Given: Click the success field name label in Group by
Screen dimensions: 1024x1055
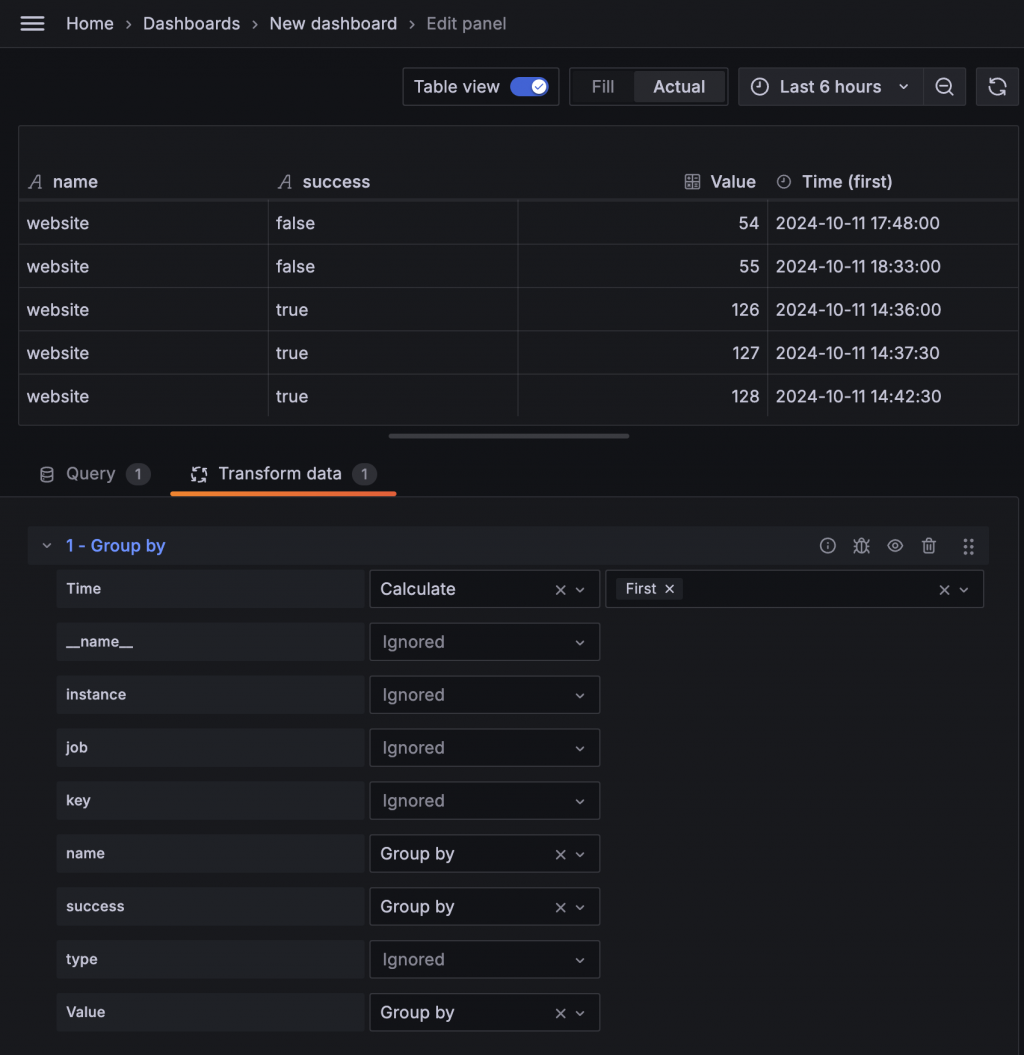Looking at the screenshot, I should point(95,906).
